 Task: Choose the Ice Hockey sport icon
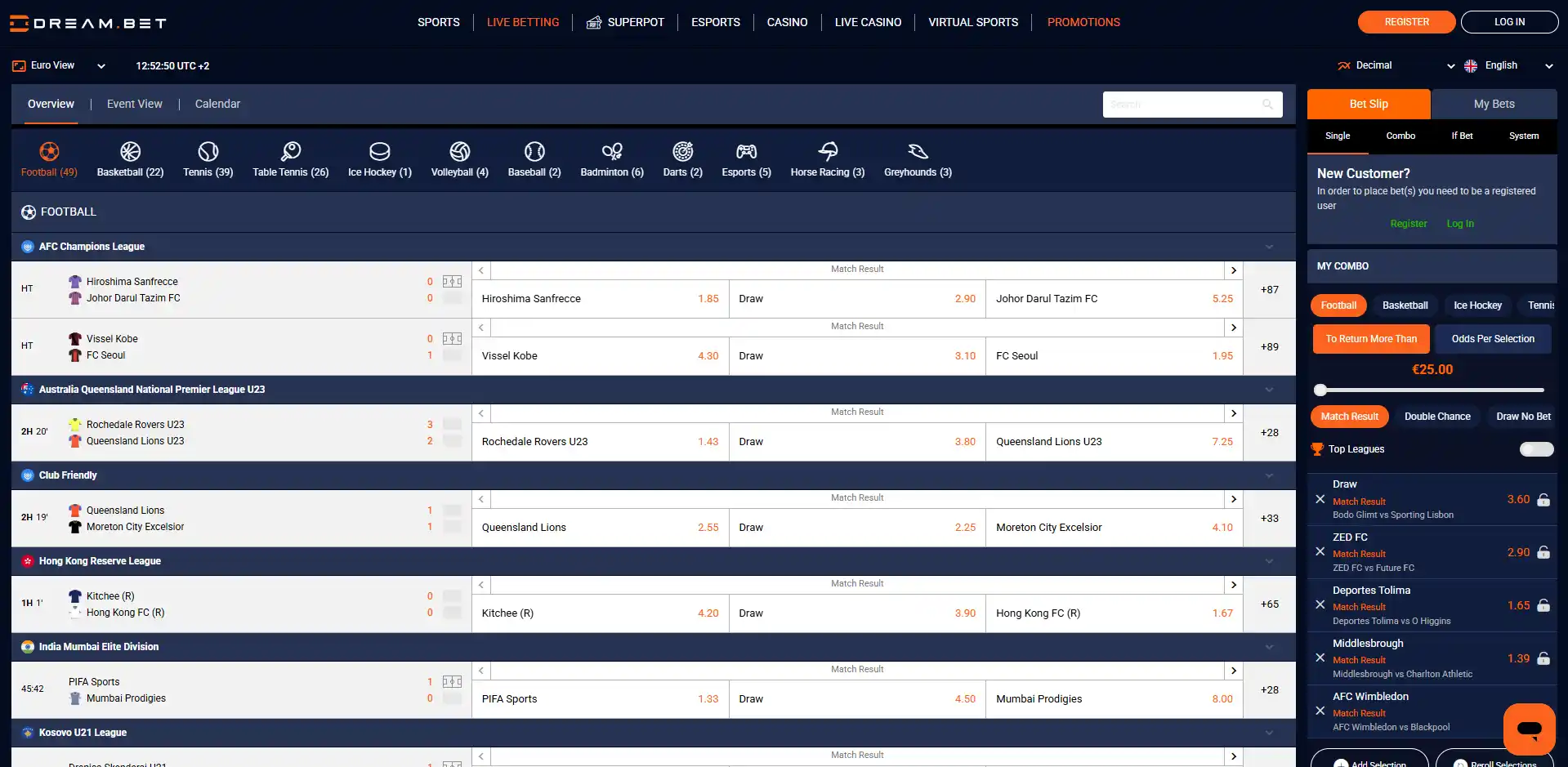pyautogui.click(x=380, y=152)
